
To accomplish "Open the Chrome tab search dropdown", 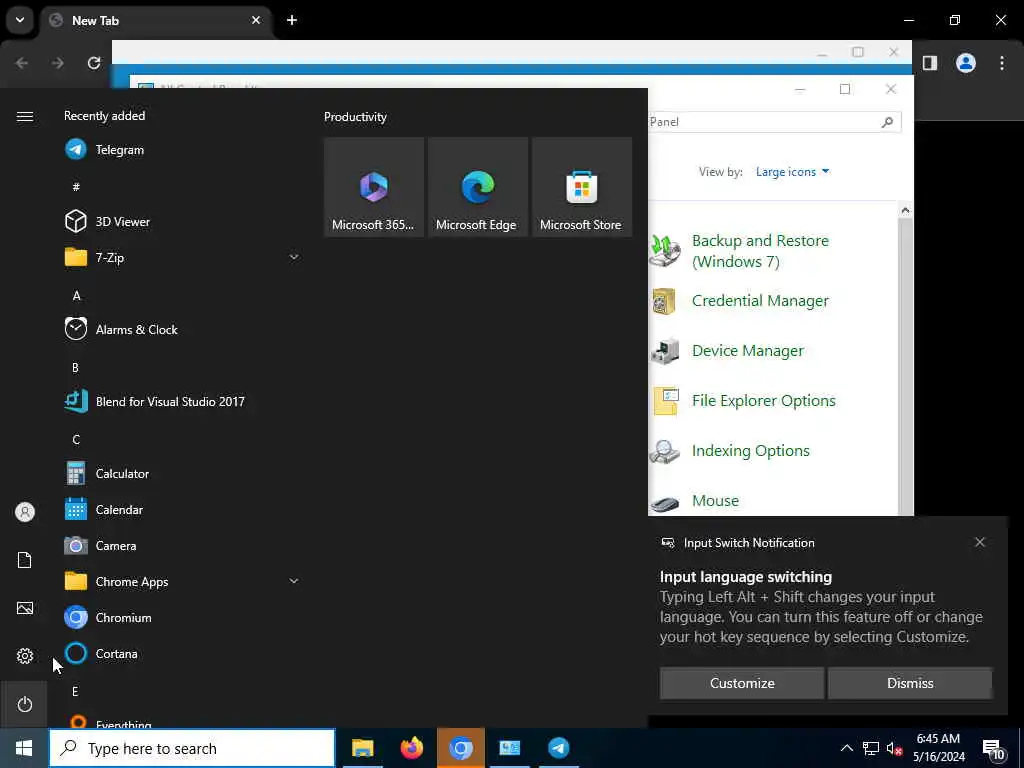I will click(x=20, y=20).
